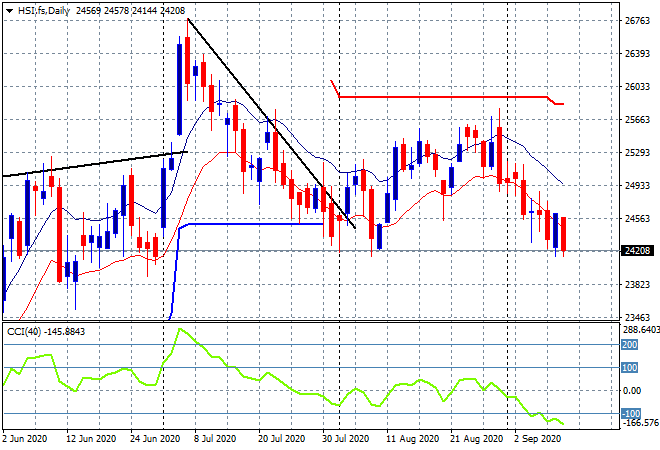The image size is (660, 450).
Task: Click price axis label 24563
Action: pyautogui.click(x=637, y=218)
